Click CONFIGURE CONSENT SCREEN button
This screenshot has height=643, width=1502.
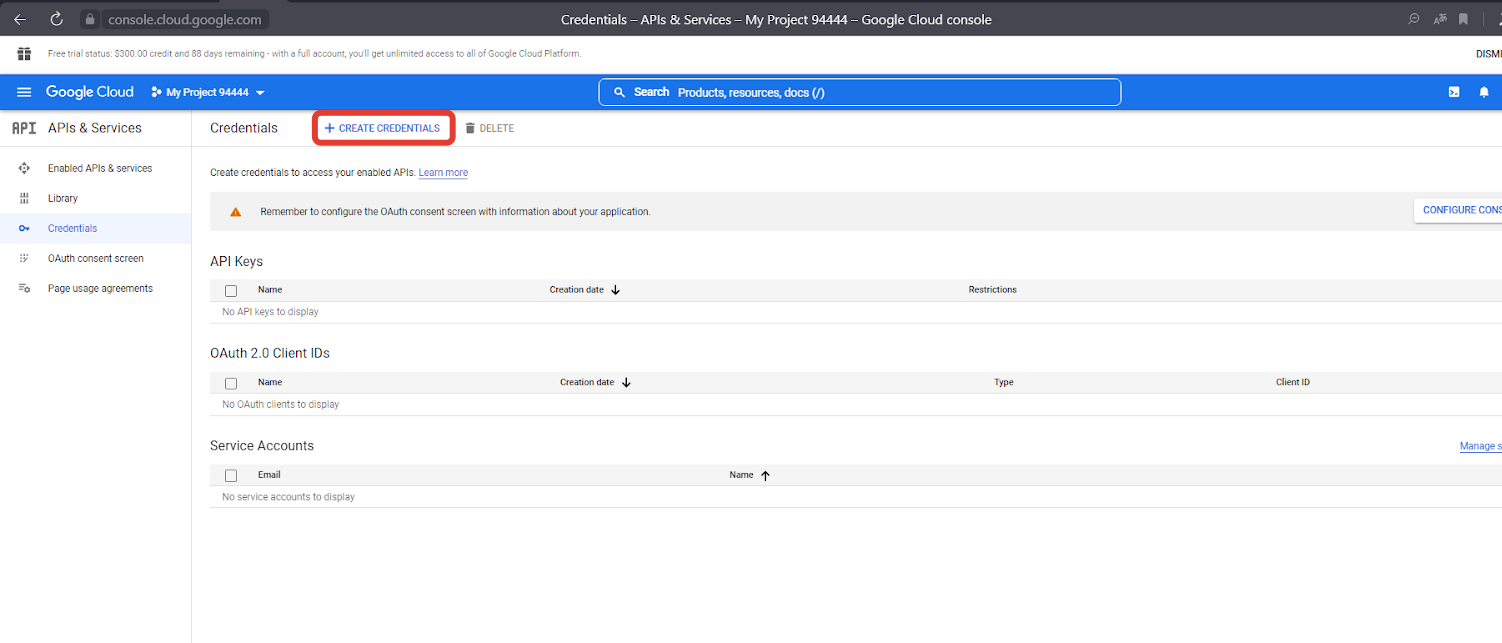[x=1457, y=210]
